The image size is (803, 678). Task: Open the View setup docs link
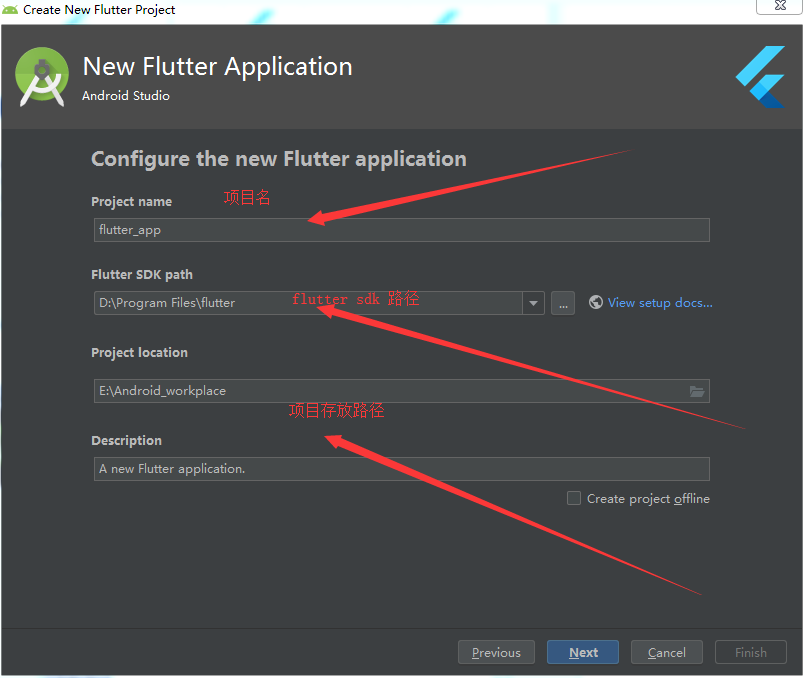tap(660, 302)
